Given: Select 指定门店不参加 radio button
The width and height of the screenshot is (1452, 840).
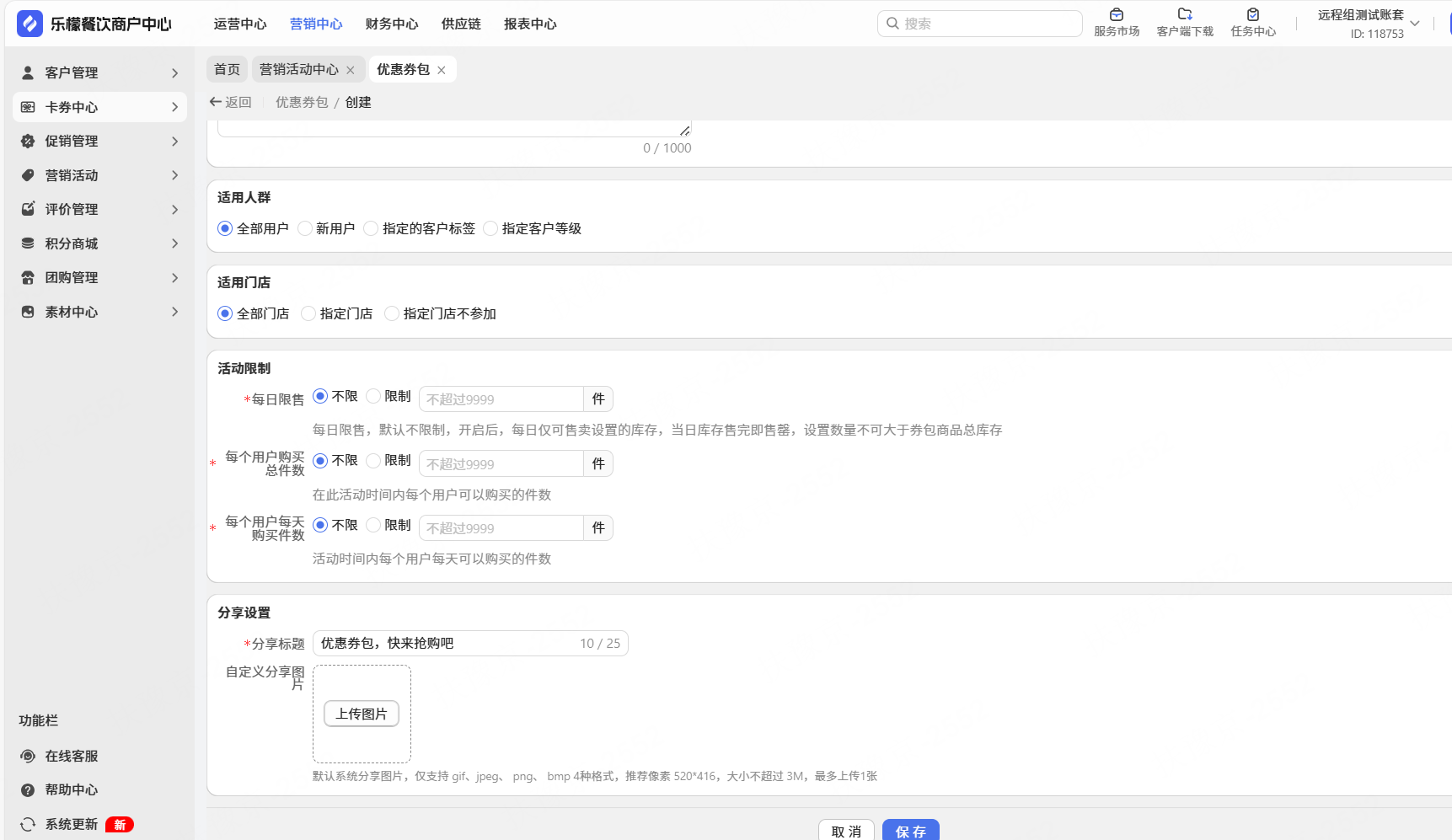Looking at the screenshot, I should click(392, 313).
